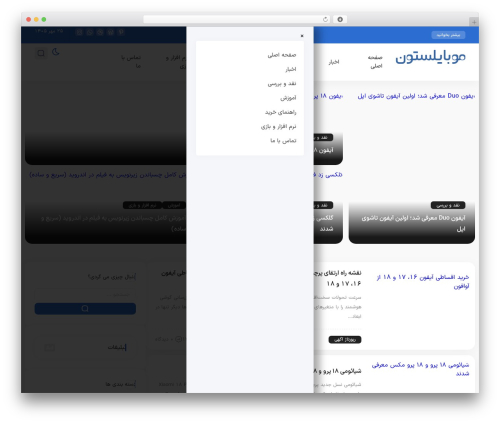The image size is (500, 423).
Task: Open the آیفون Duo card with نقد و بررسی tag
Action: (x=412, y=223)
